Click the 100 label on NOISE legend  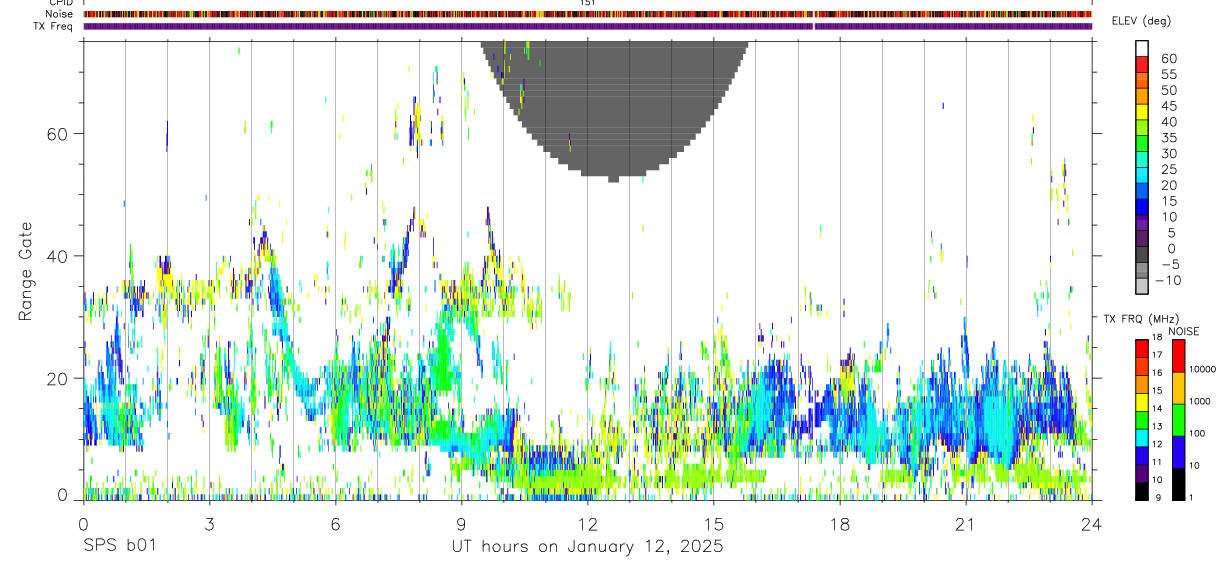(x=1198, y=434)
